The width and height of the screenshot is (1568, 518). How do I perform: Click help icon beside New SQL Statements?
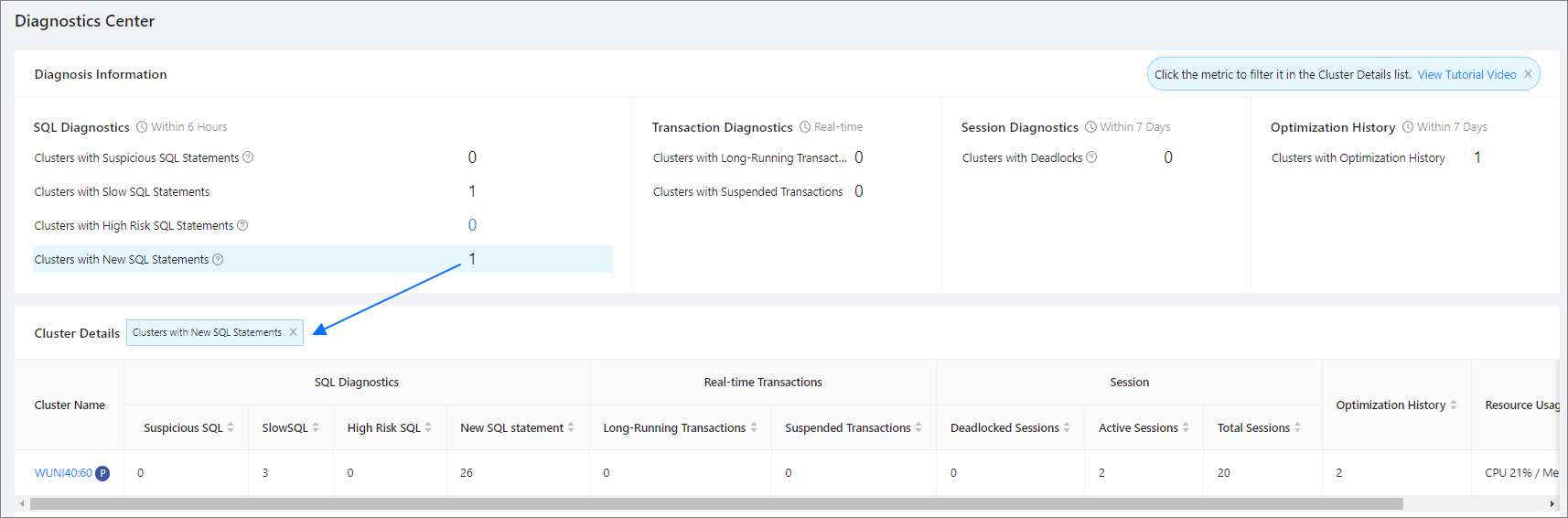(x=218, y=260)
